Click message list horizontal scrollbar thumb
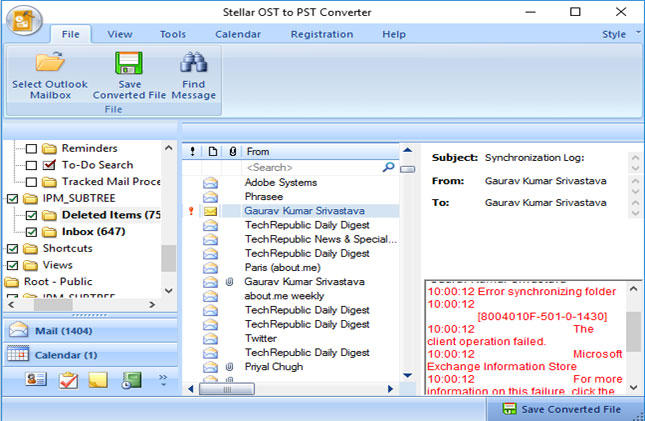The image size is (645, 421). (x=227, y=389)
